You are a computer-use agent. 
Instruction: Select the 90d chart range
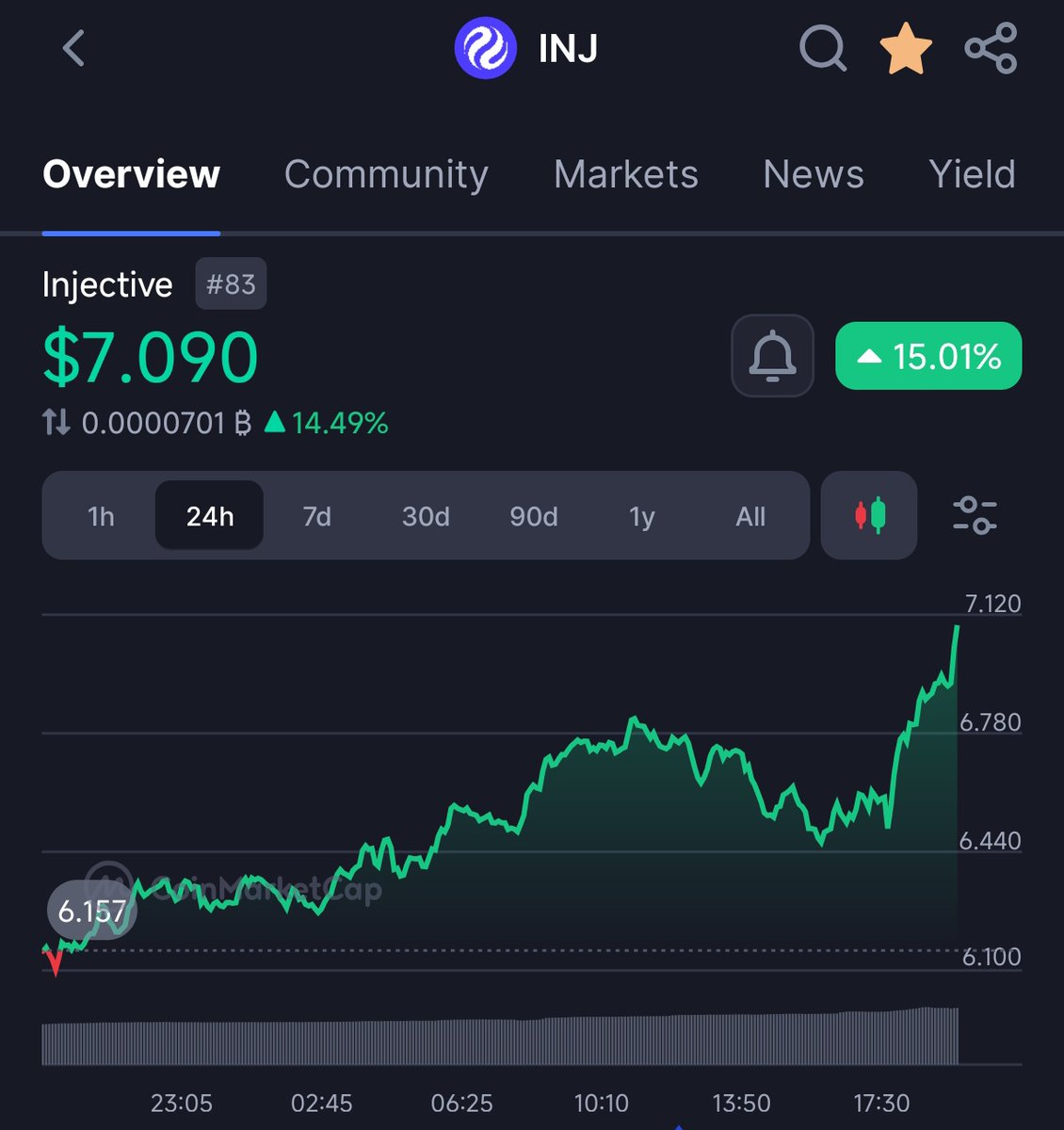(x=534, y=516)
